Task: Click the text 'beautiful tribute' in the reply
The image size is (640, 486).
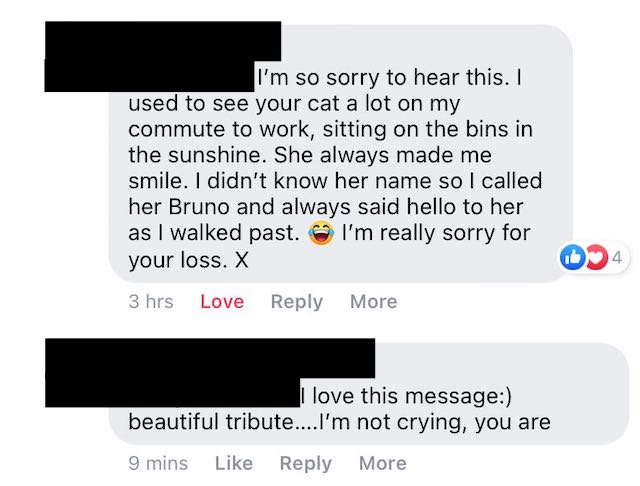Action: click(x=211, y=422)
